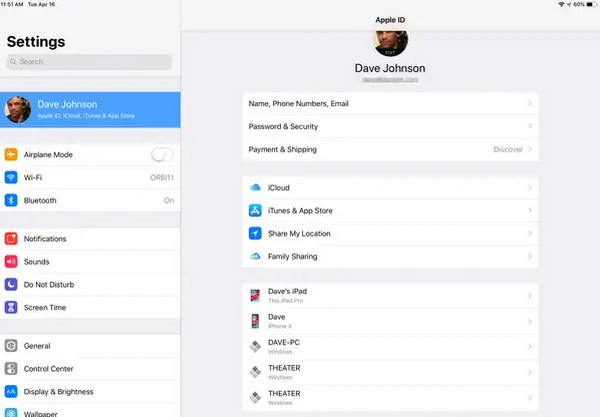Image resolution: width=600 pixels, height=417 pixels.
Task: Tap the Wallpaper label in sidebar
Action: 41,414
